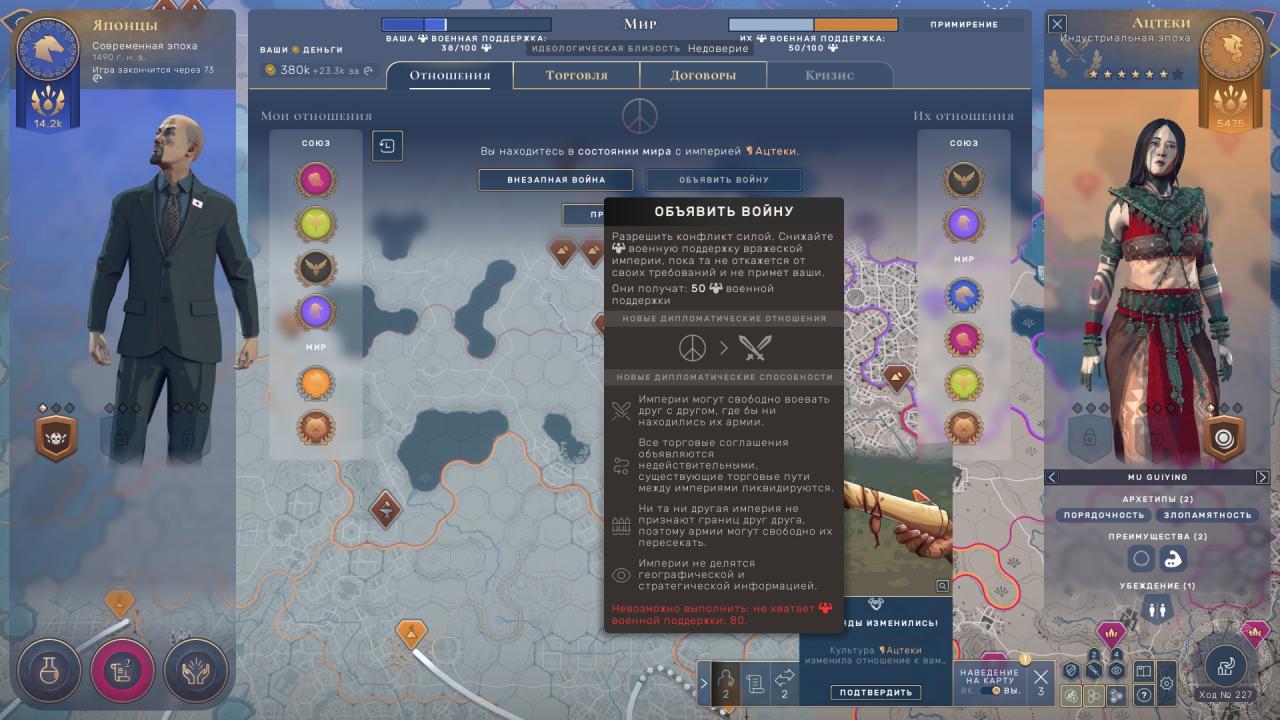The height and width of the screenshot is (720, 1280).
Task: Open the research flask button
Action: click(x=47, y=669)
